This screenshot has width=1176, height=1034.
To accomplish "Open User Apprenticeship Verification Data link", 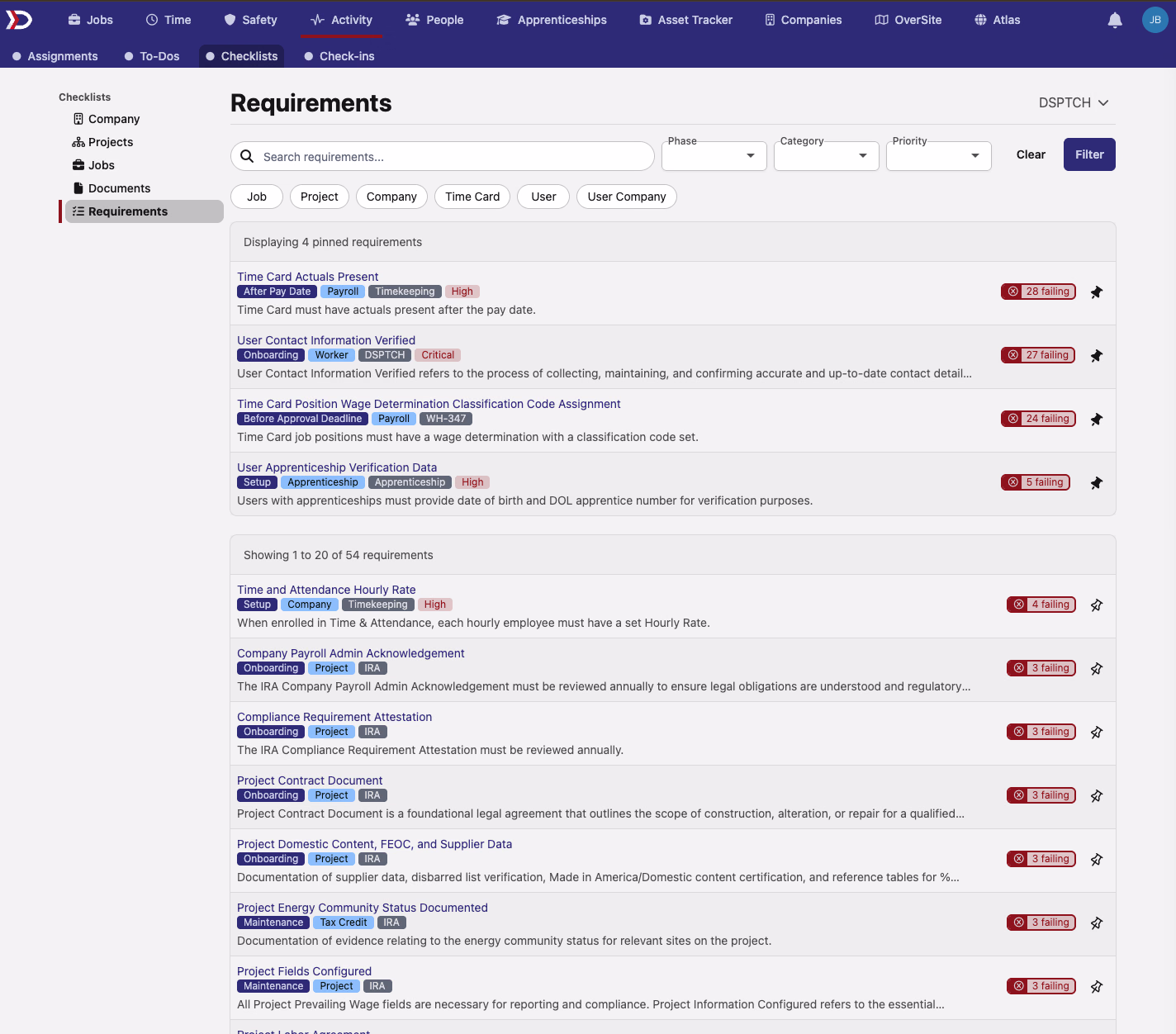I will point(337,467).
